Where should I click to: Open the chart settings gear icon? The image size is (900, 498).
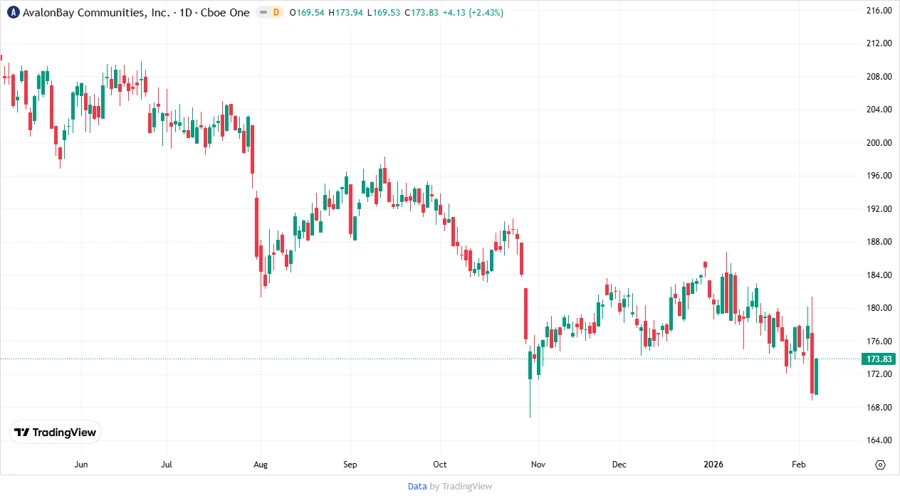(880, 465)
